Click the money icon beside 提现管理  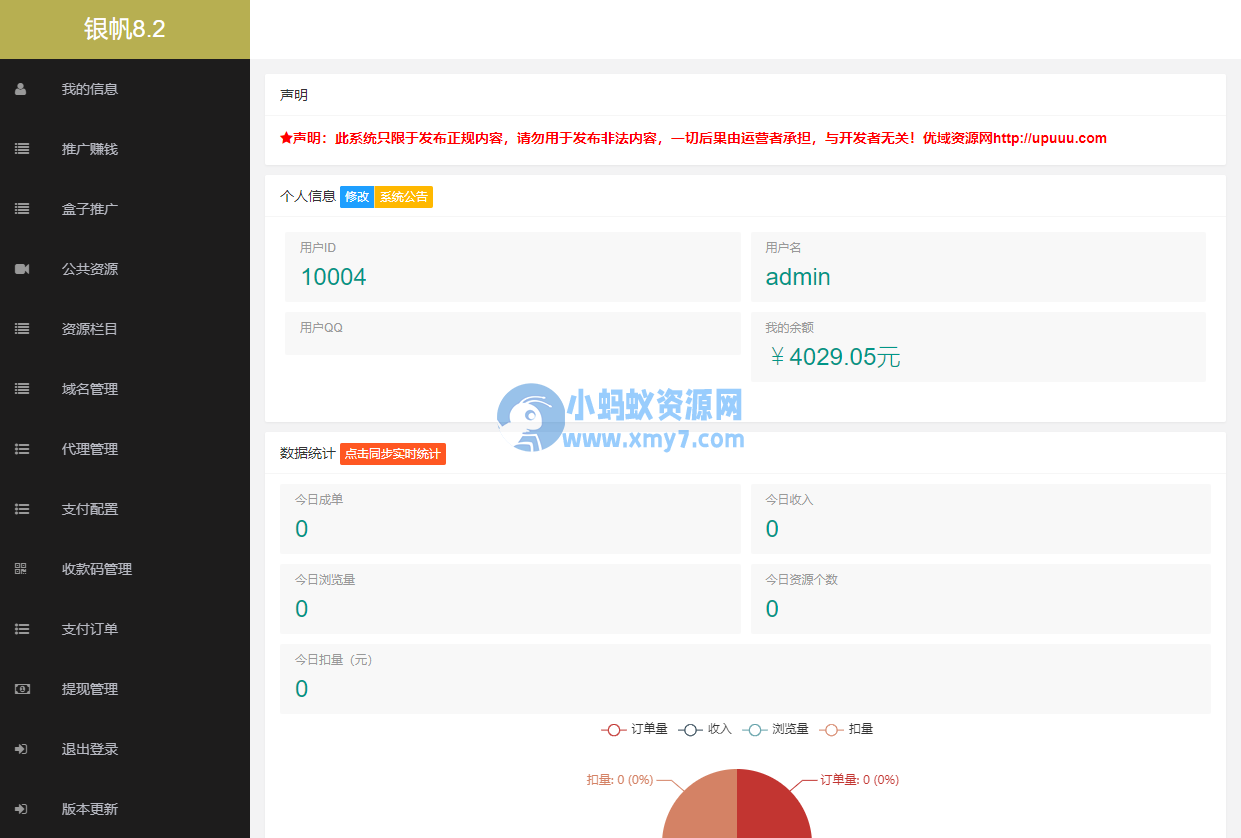(21, 689)
